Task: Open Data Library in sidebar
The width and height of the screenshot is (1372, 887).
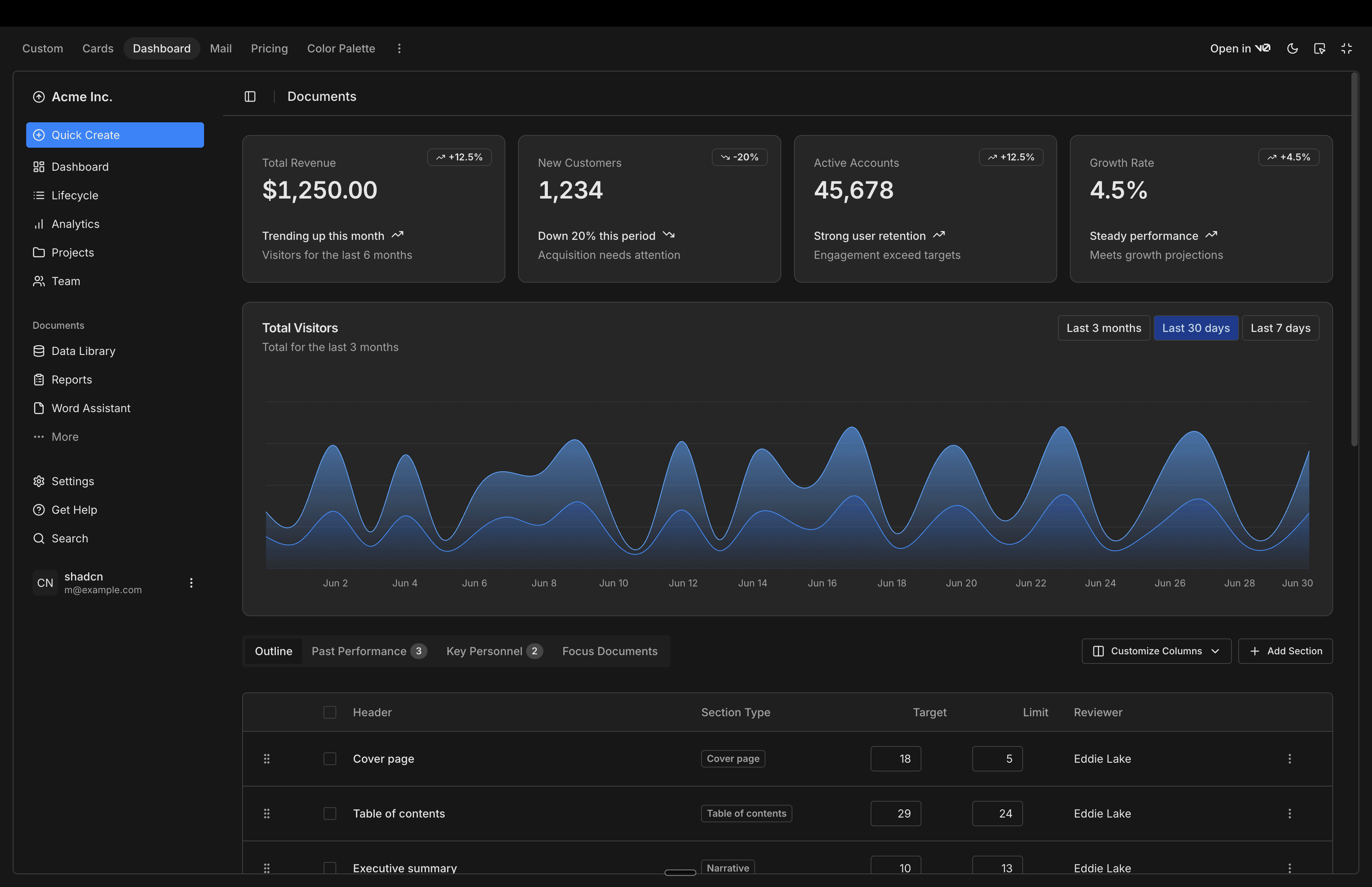Action: tap(83, 351)
